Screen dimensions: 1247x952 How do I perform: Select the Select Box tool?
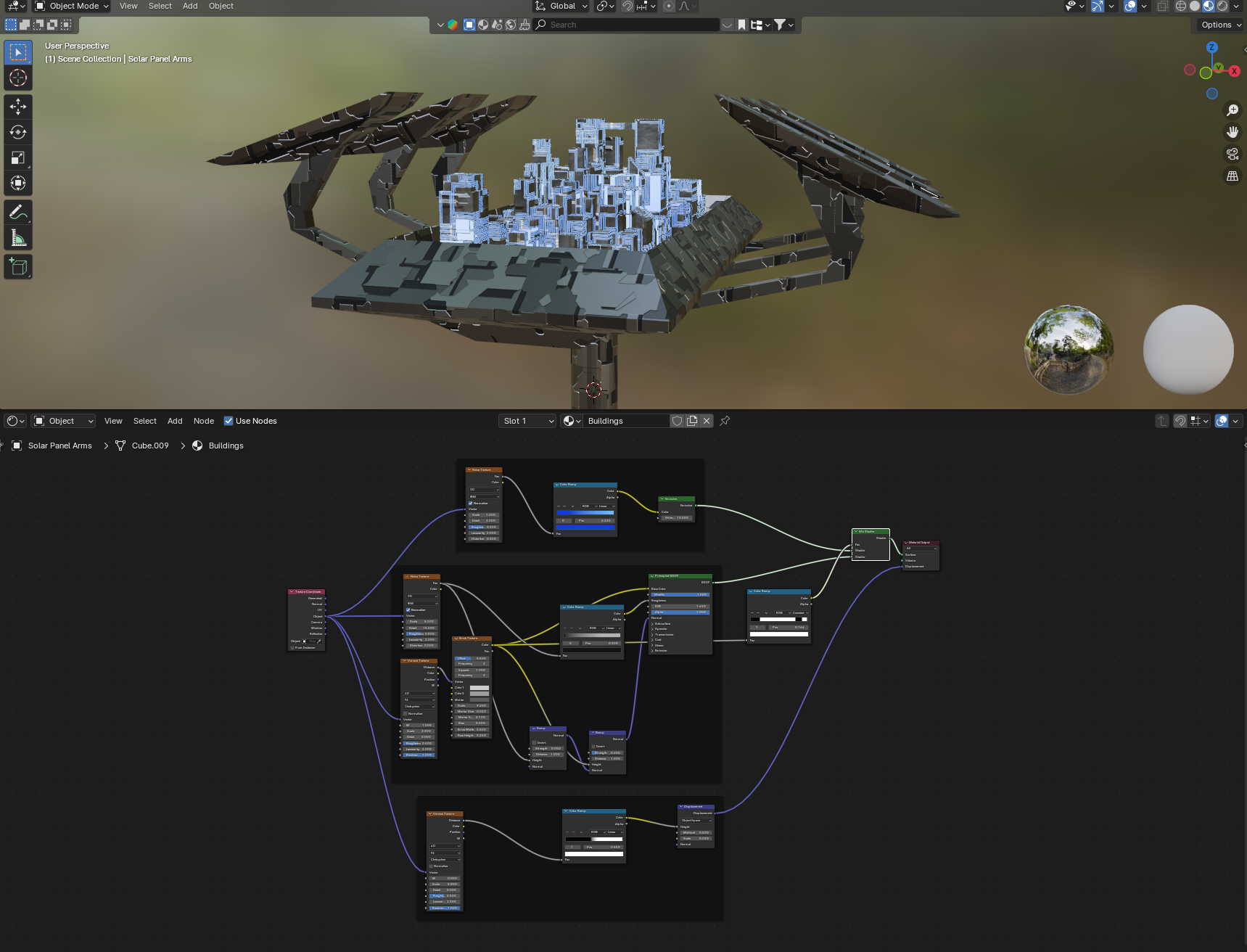click(x=18, y=52)
